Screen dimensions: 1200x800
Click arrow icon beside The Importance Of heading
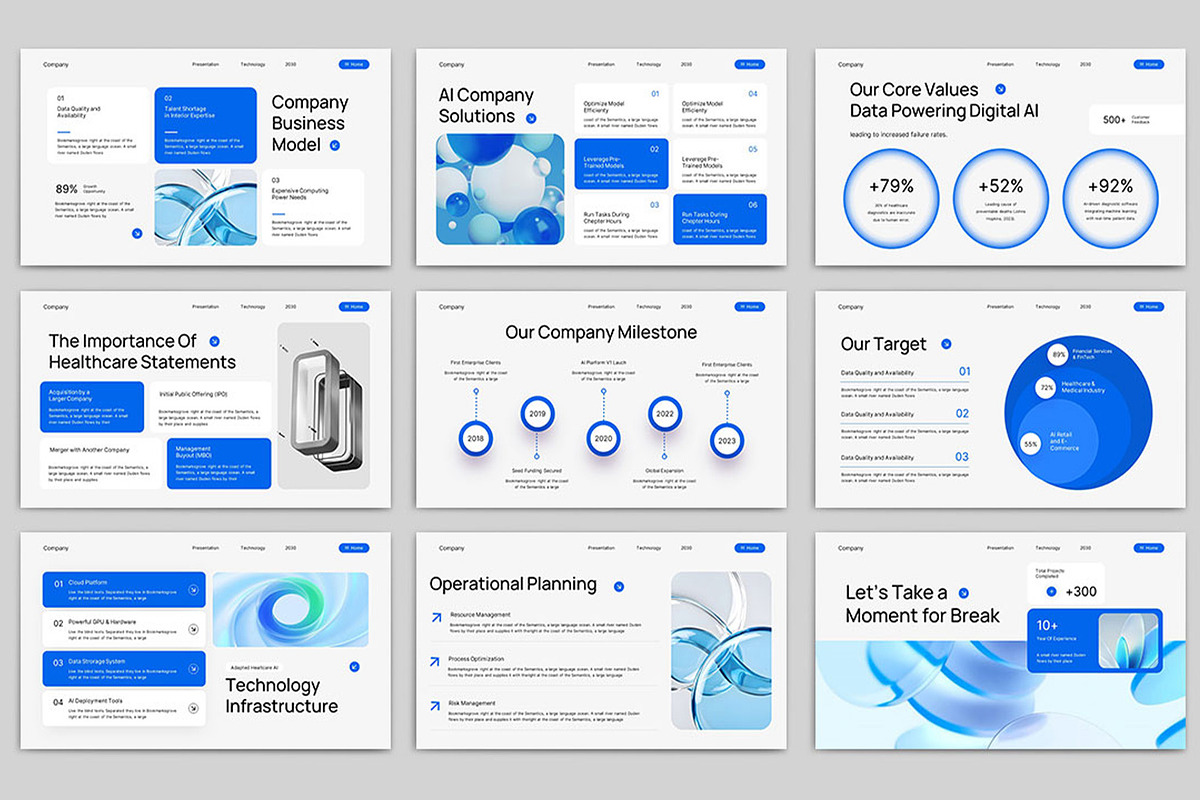point(214,341)
